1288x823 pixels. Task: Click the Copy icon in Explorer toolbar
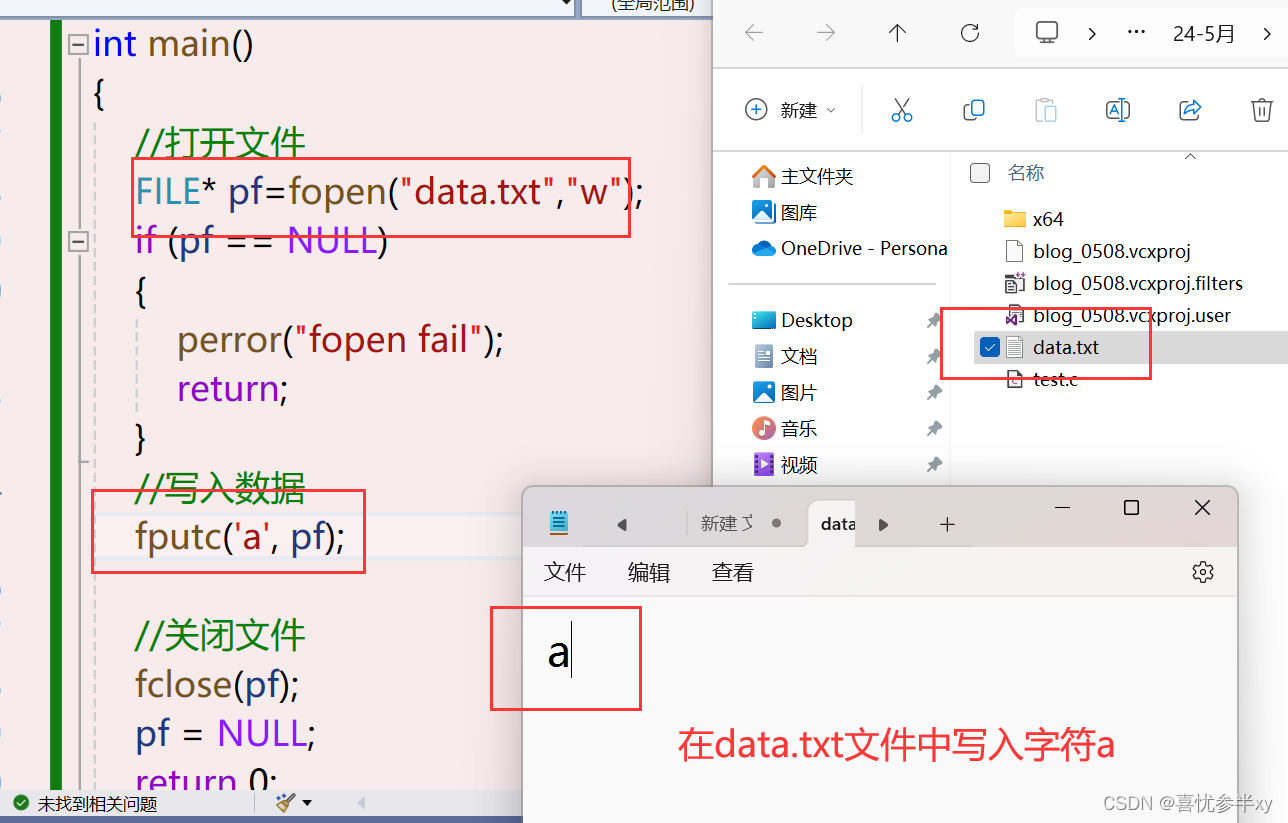click(973, 110)
